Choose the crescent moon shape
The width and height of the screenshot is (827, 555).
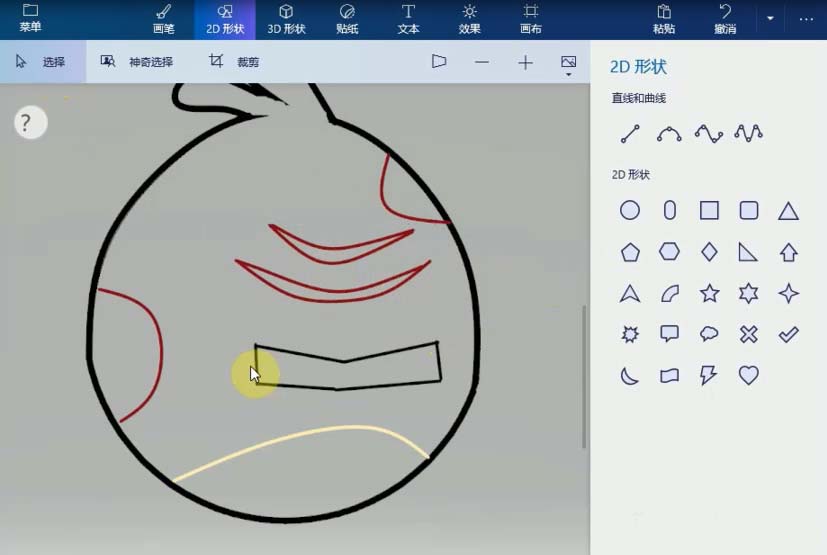click(629, 376)
